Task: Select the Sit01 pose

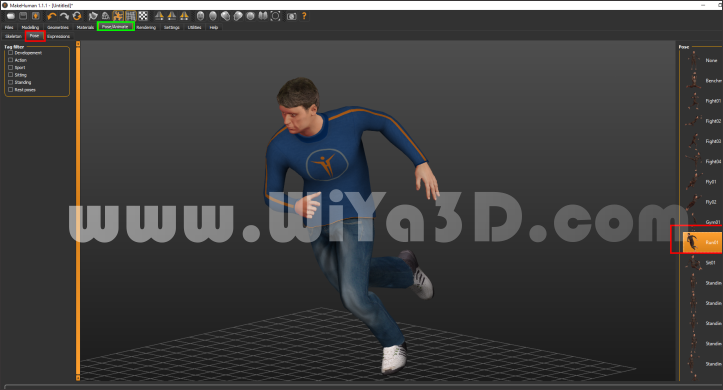Action: 701,262
